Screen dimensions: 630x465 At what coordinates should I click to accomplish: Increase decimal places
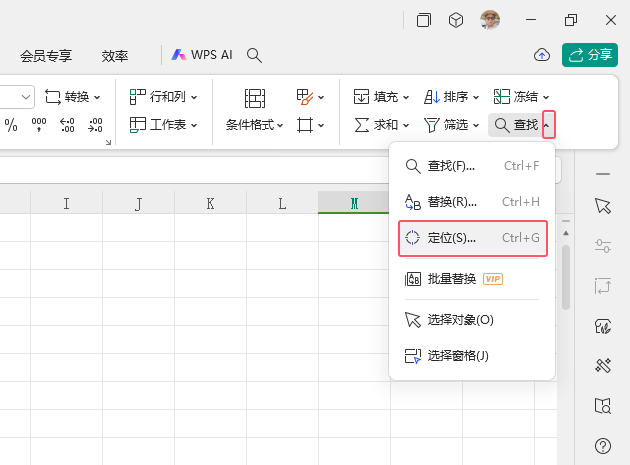click(67, 125)
